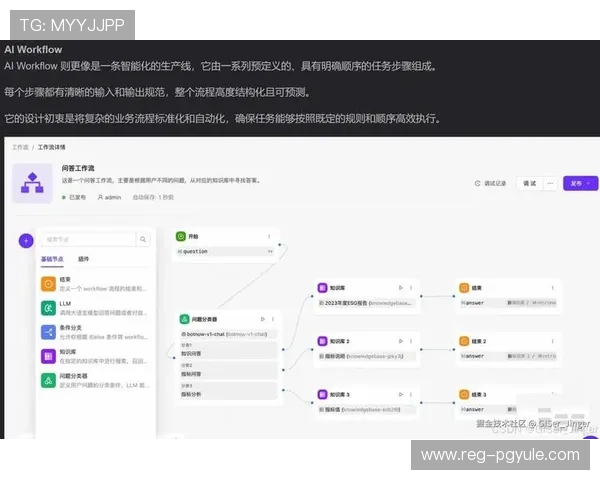This screenshot has height=480, width=600.
Task: Open the 工作流 breadcrumb link
Action: point(20,147)
